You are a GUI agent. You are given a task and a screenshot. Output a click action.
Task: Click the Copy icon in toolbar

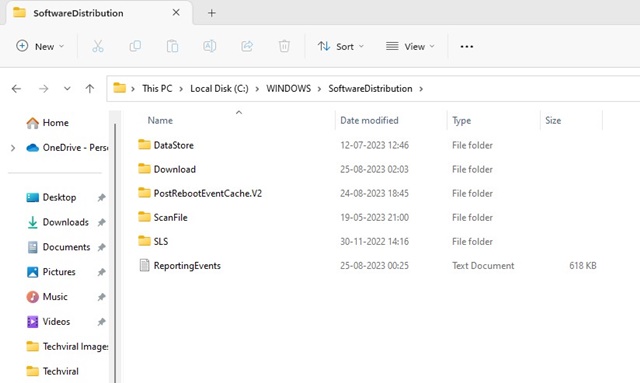[135, 46]
